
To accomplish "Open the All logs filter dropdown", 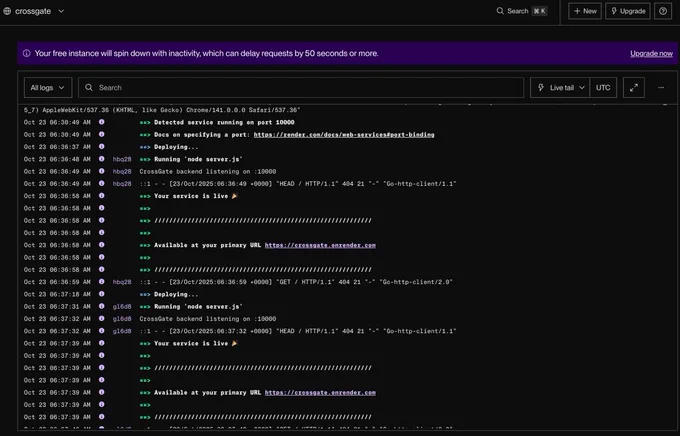I will 48,88.
